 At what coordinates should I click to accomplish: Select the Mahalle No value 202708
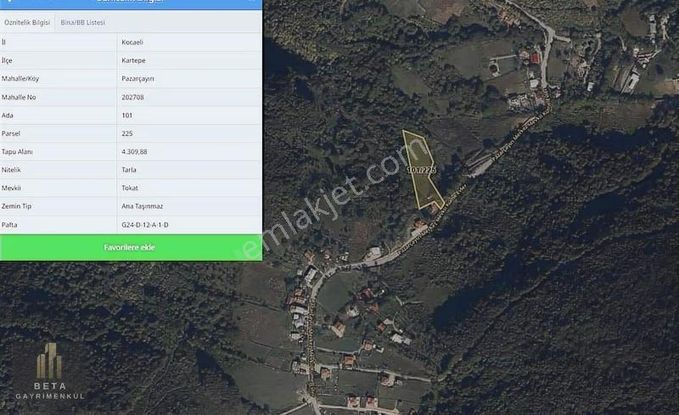[133, 97]
